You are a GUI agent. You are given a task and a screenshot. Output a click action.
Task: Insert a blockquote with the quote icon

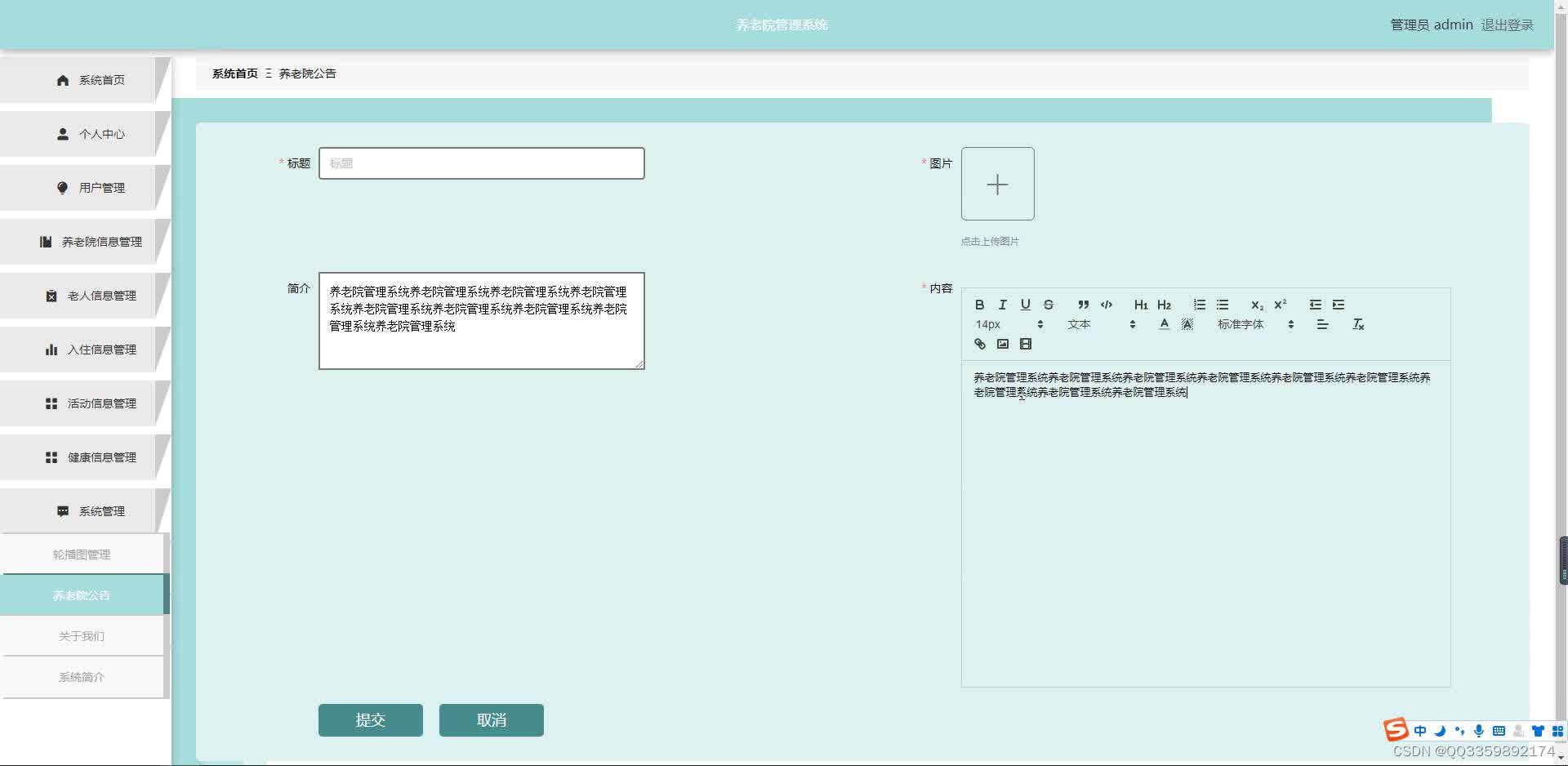[1083, 305]
